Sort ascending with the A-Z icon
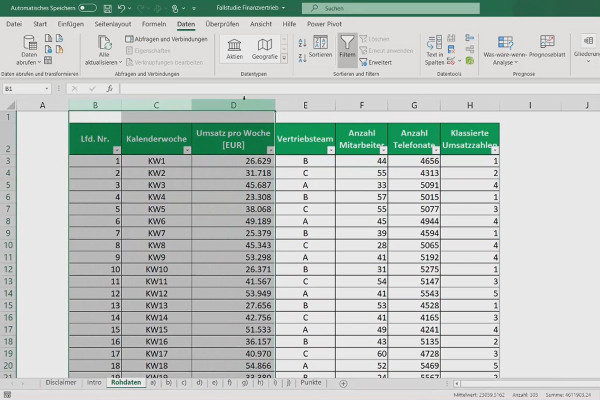Image resolution: width=600 pixels, height=400 pixels. click(x=302, y=43)
